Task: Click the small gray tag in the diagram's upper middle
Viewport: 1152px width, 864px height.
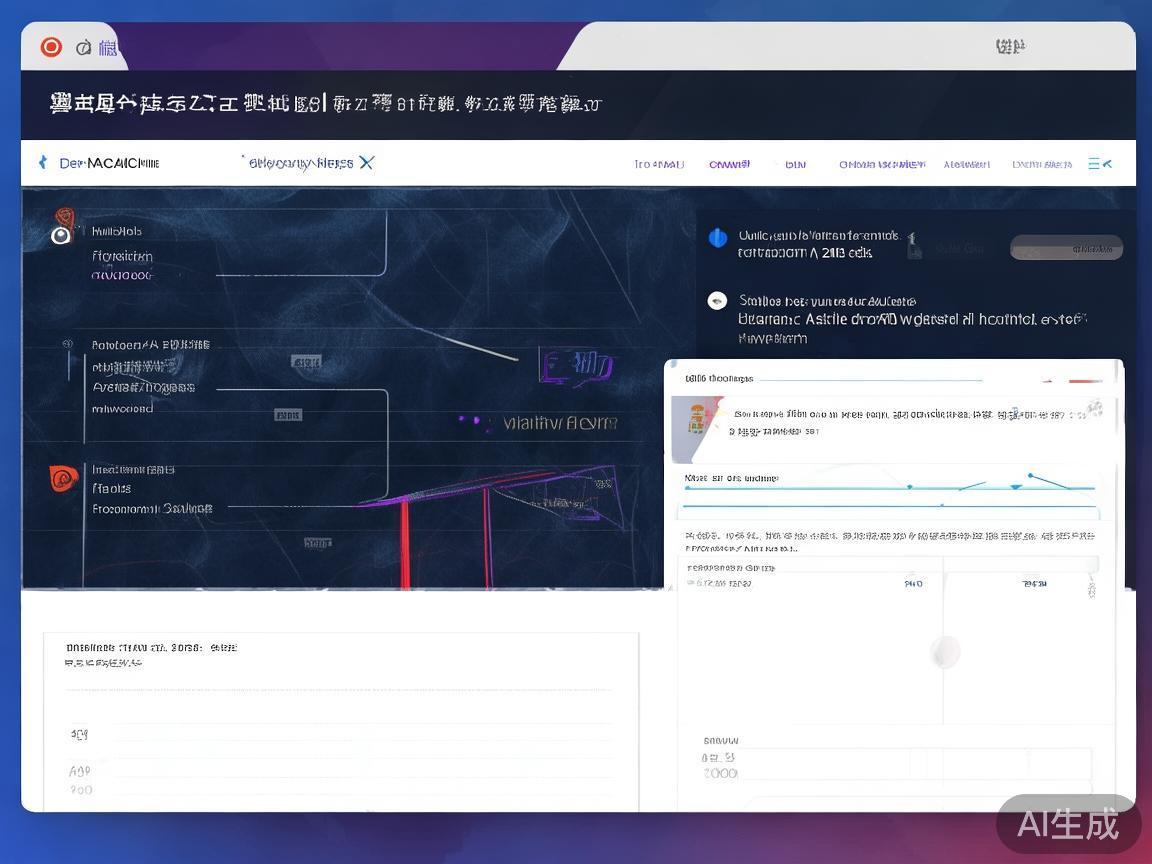Action: click(x=305, y=361)
